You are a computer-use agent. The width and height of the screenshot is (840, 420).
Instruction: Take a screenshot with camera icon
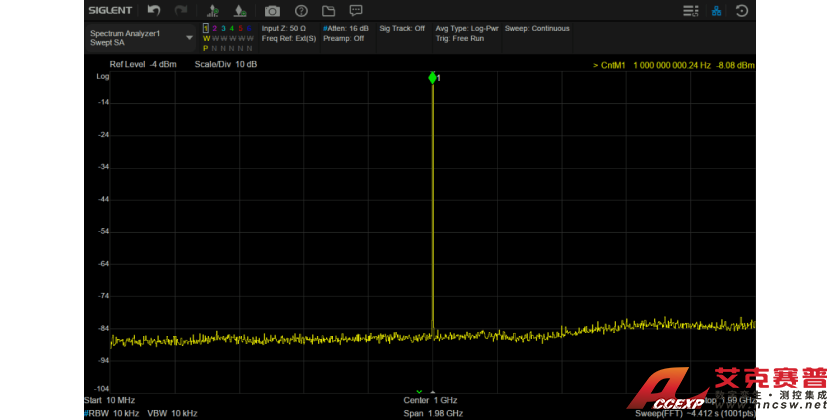[x=272, y=11]
